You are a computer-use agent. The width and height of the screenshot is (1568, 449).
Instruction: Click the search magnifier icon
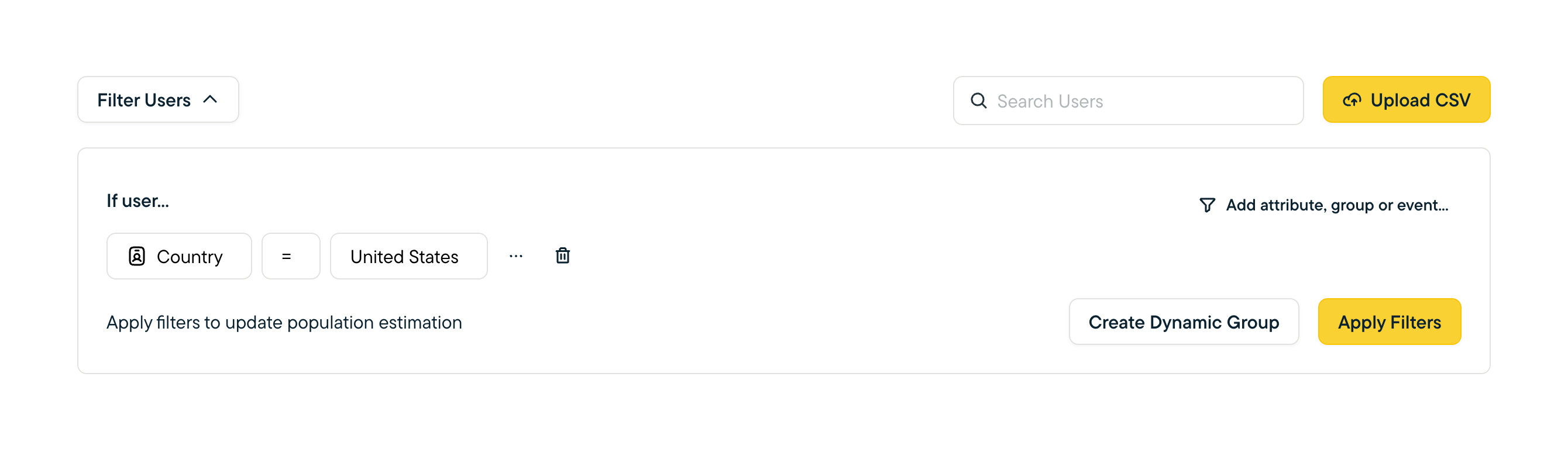(979, 101)
